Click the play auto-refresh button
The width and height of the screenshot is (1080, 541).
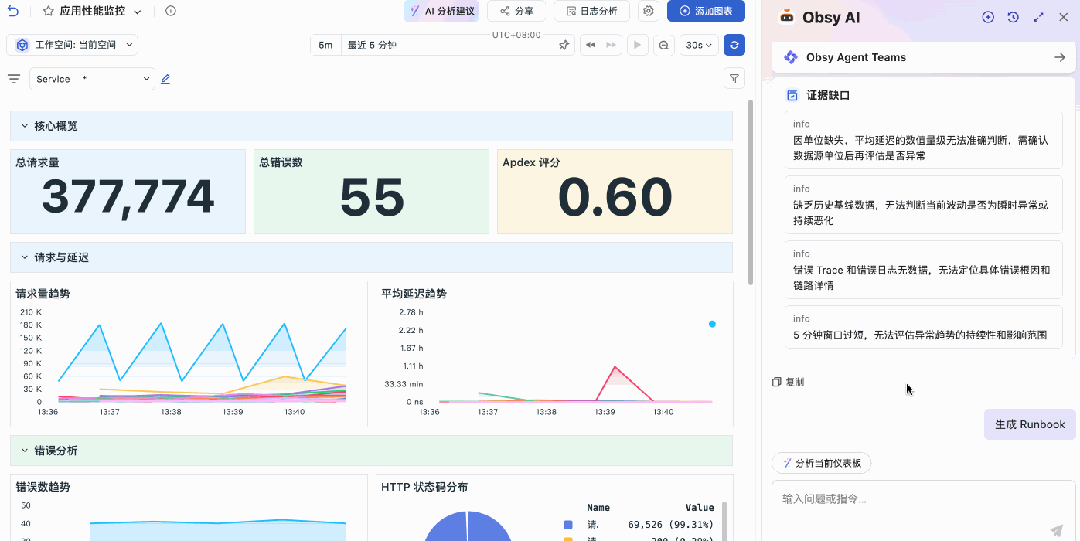pos(638,45)
